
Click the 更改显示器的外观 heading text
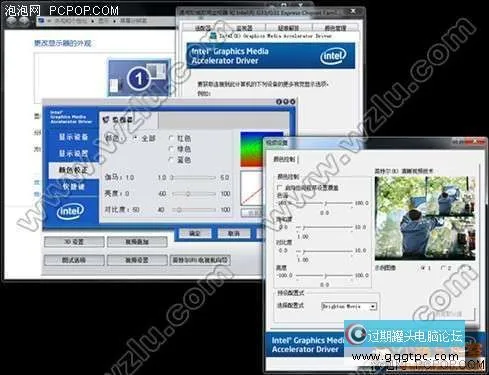tap(62, 43)
